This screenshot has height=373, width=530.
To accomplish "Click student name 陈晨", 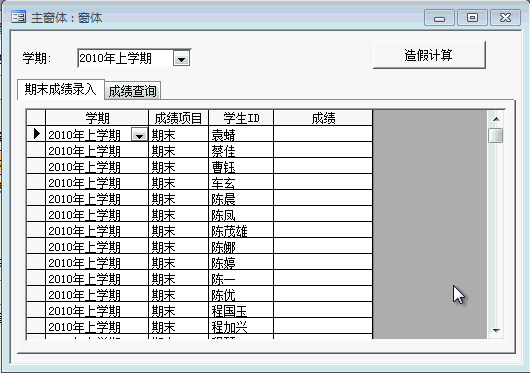I will click(x=223, y=199).
